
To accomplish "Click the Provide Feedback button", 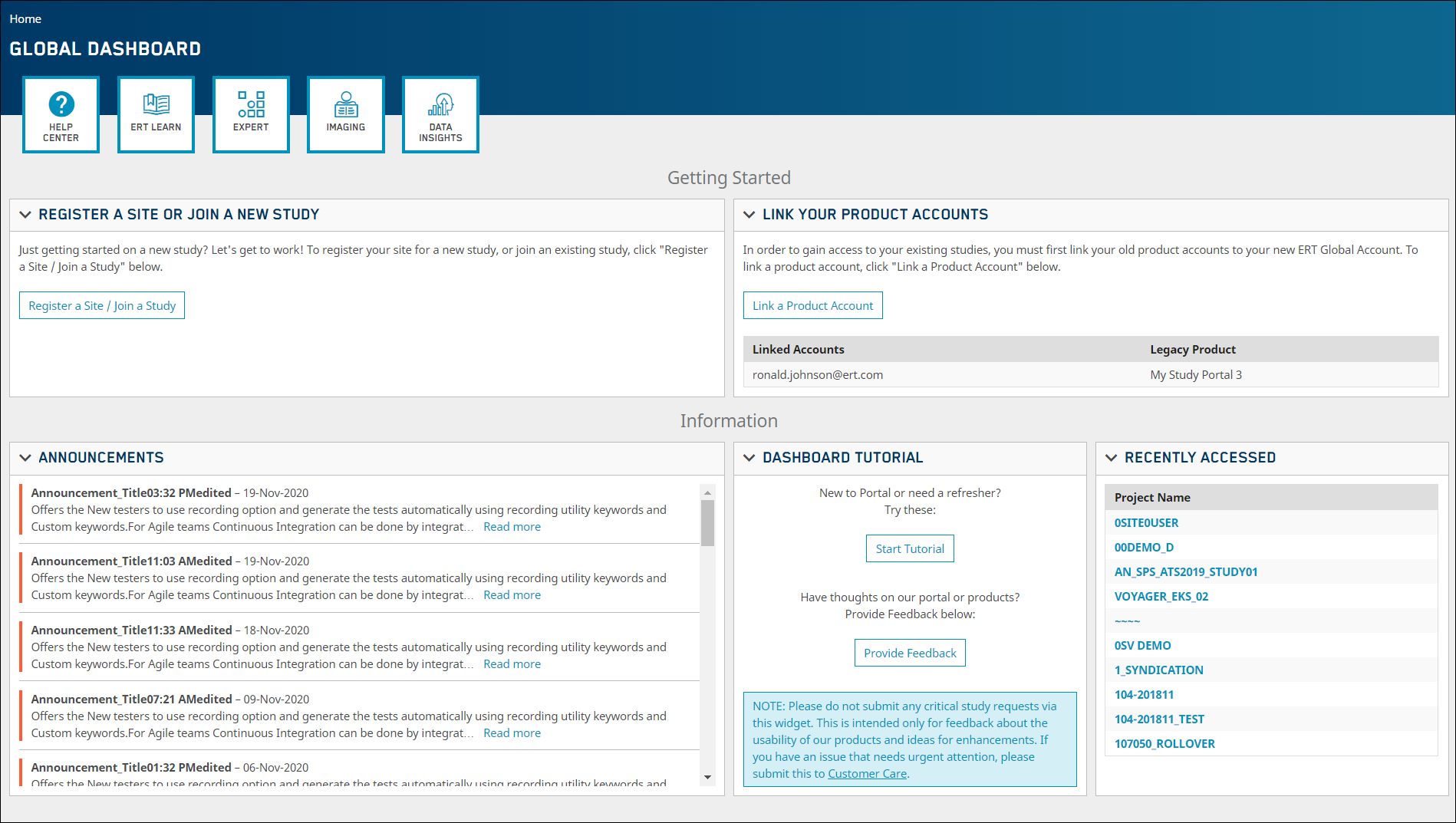I will tap(910, 653).
